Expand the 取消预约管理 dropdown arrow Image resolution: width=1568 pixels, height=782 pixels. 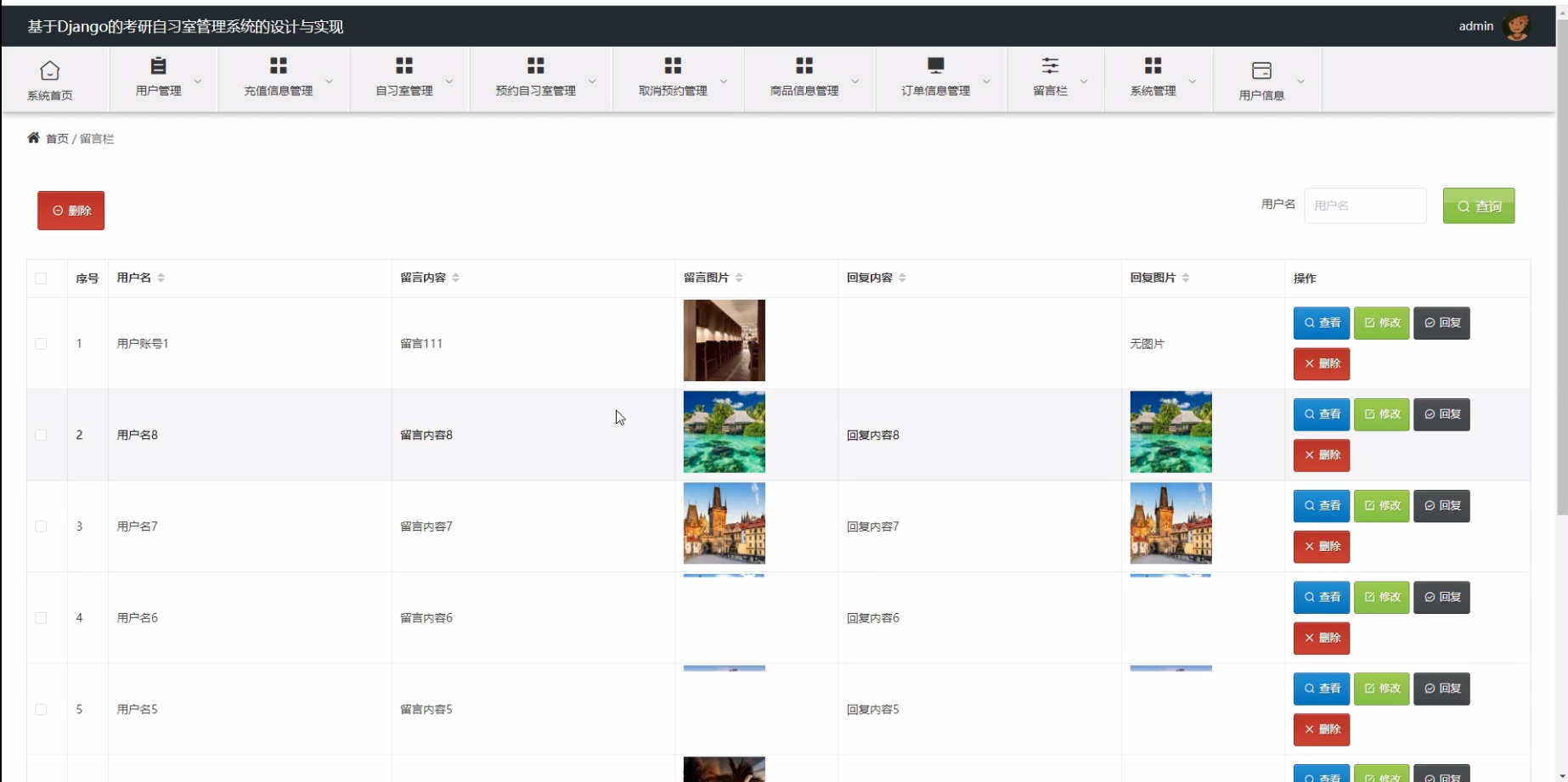724,82
